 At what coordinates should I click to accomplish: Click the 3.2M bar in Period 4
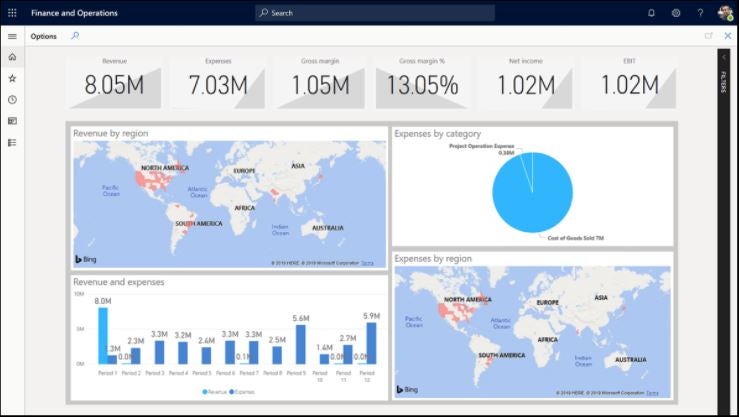point(183,353)
